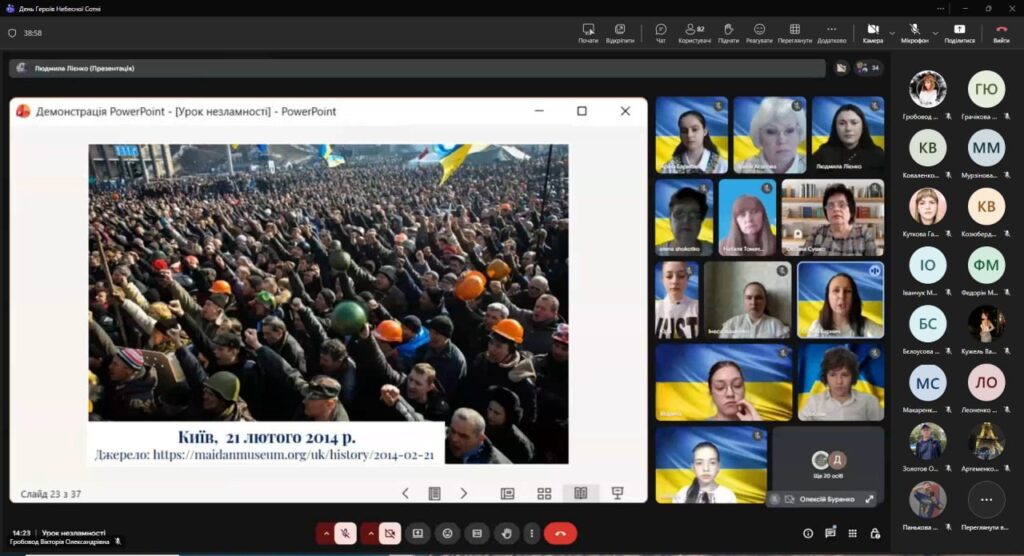
Task: Open the Додатково more options menu
Action: pyautogui.click(x=831, y=32)
